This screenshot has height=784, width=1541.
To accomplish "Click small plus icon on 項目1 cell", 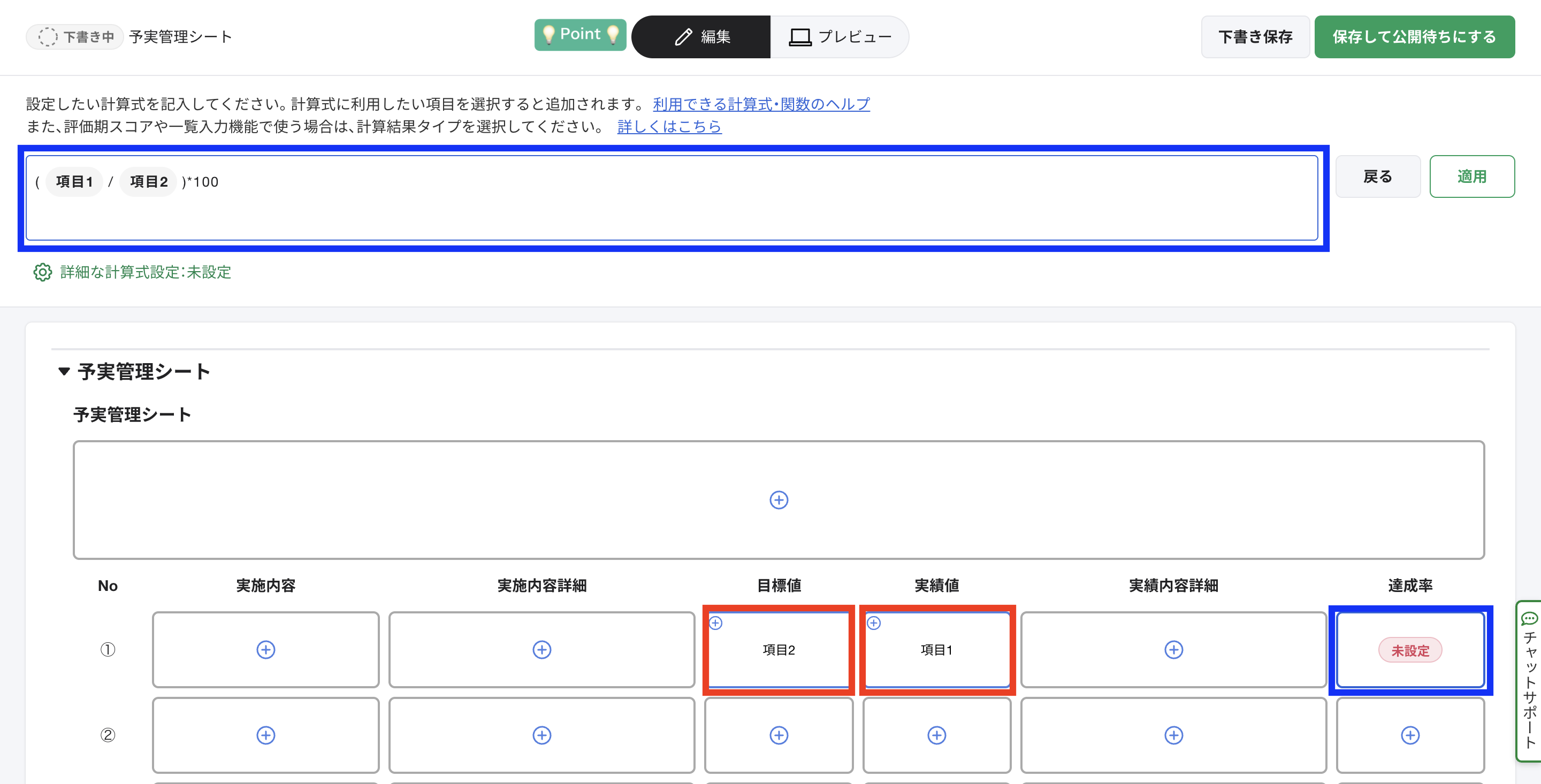I will [873, 623].
